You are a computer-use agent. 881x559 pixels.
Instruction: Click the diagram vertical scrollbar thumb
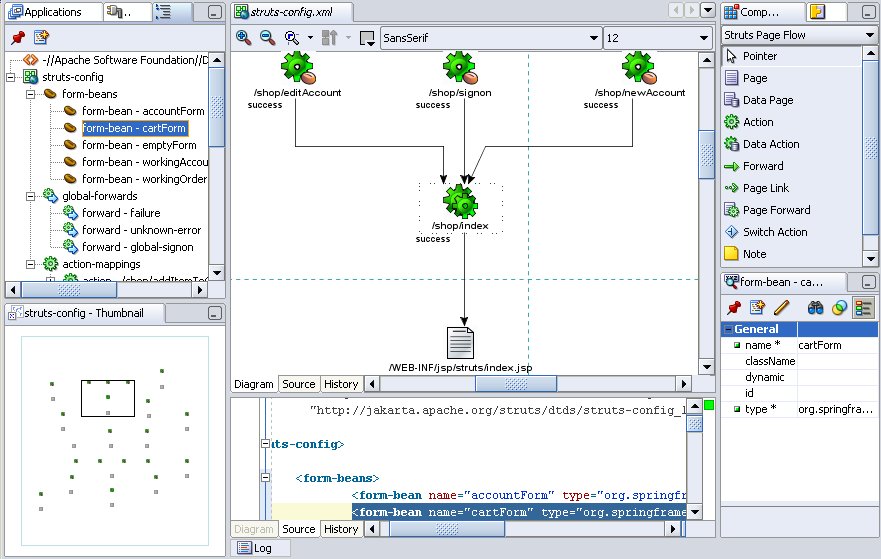click(x=706, y=154)
